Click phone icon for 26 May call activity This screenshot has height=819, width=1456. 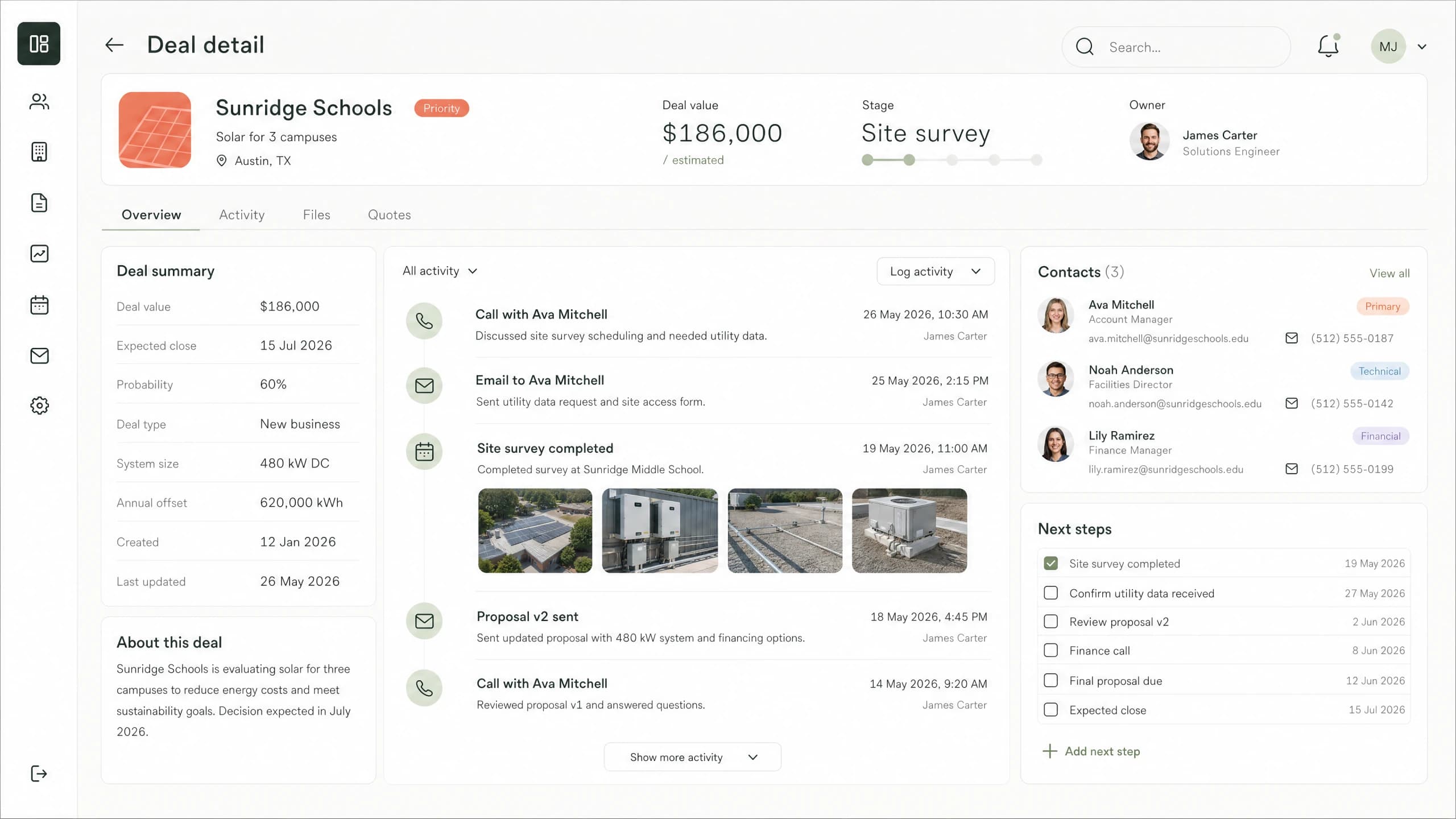[424, 321]
